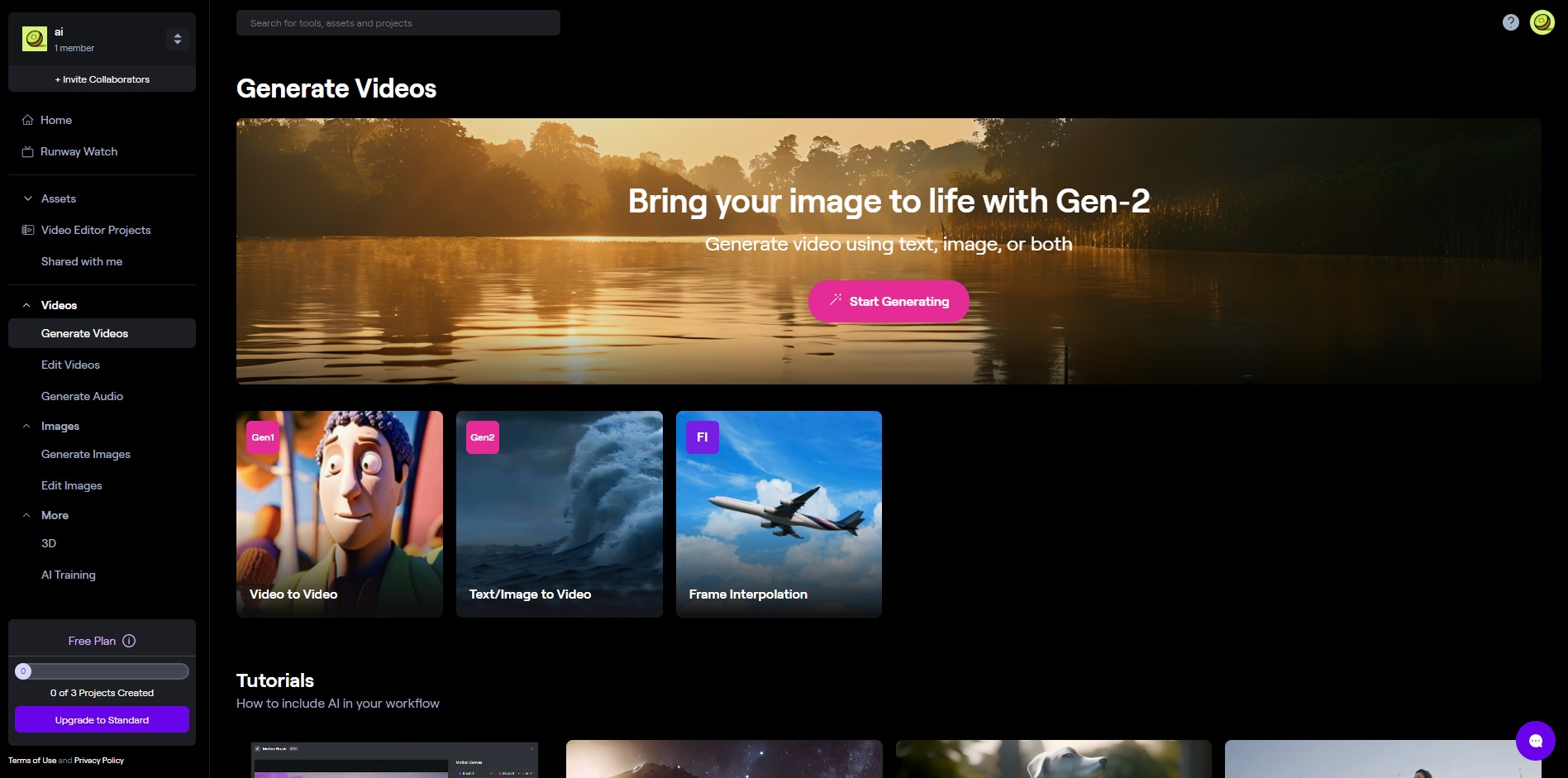
Task: Open Video Editor Projects
Action: (x=96, y=230)
